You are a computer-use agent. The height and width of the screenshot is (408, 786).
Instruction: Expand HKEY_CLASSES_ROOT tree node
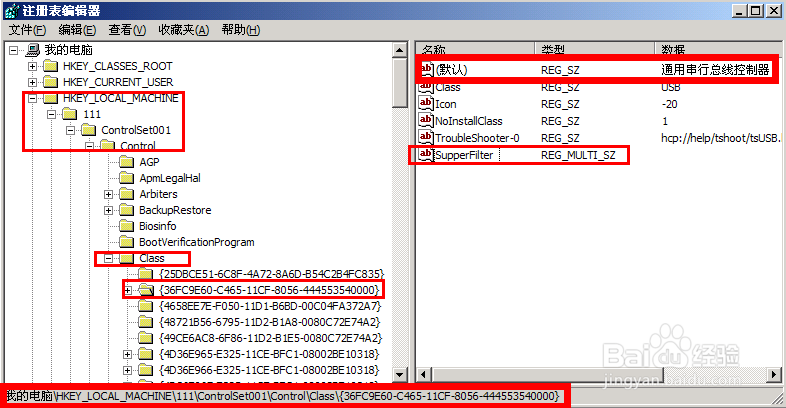(x=33, y=66)
